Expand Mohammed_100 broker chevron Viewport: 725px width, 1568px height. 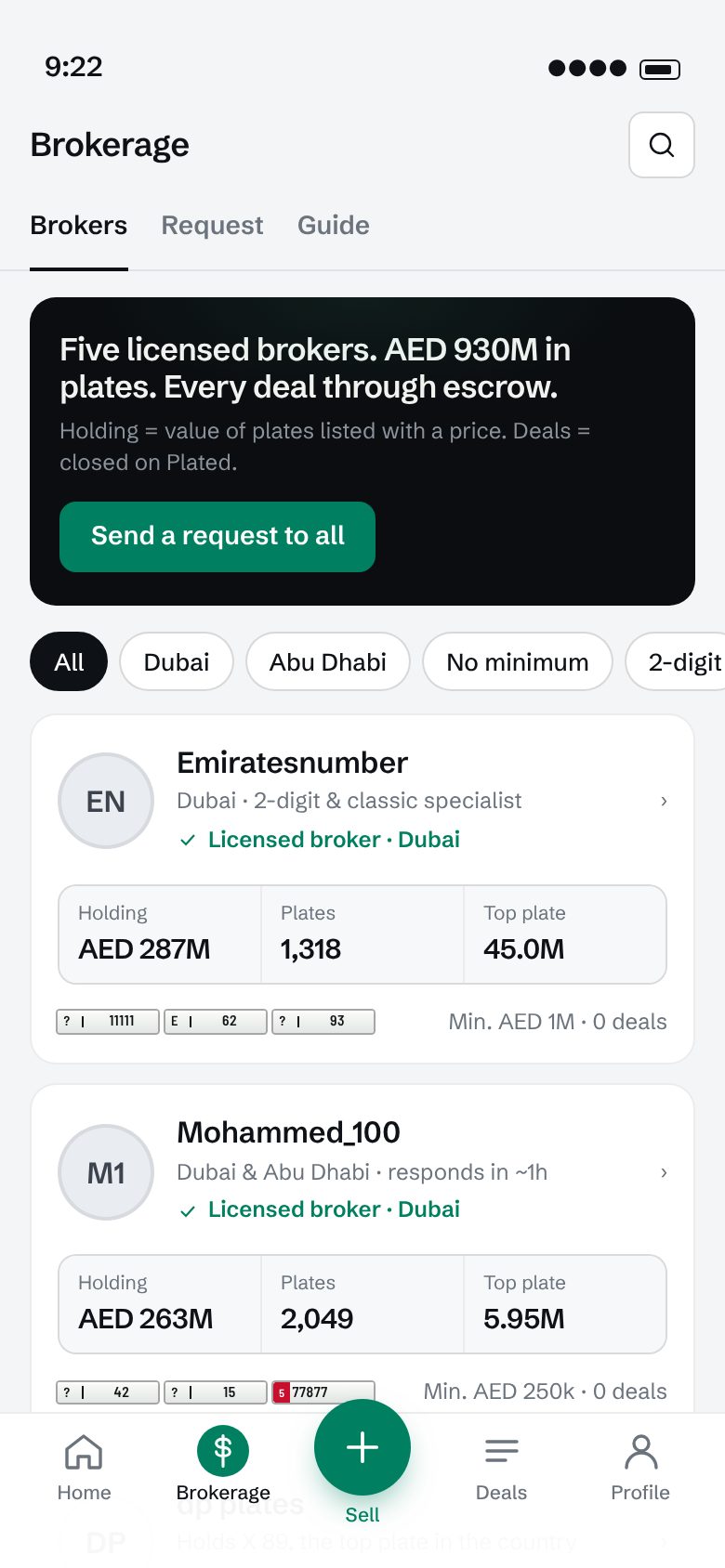tap(664, 1172)
